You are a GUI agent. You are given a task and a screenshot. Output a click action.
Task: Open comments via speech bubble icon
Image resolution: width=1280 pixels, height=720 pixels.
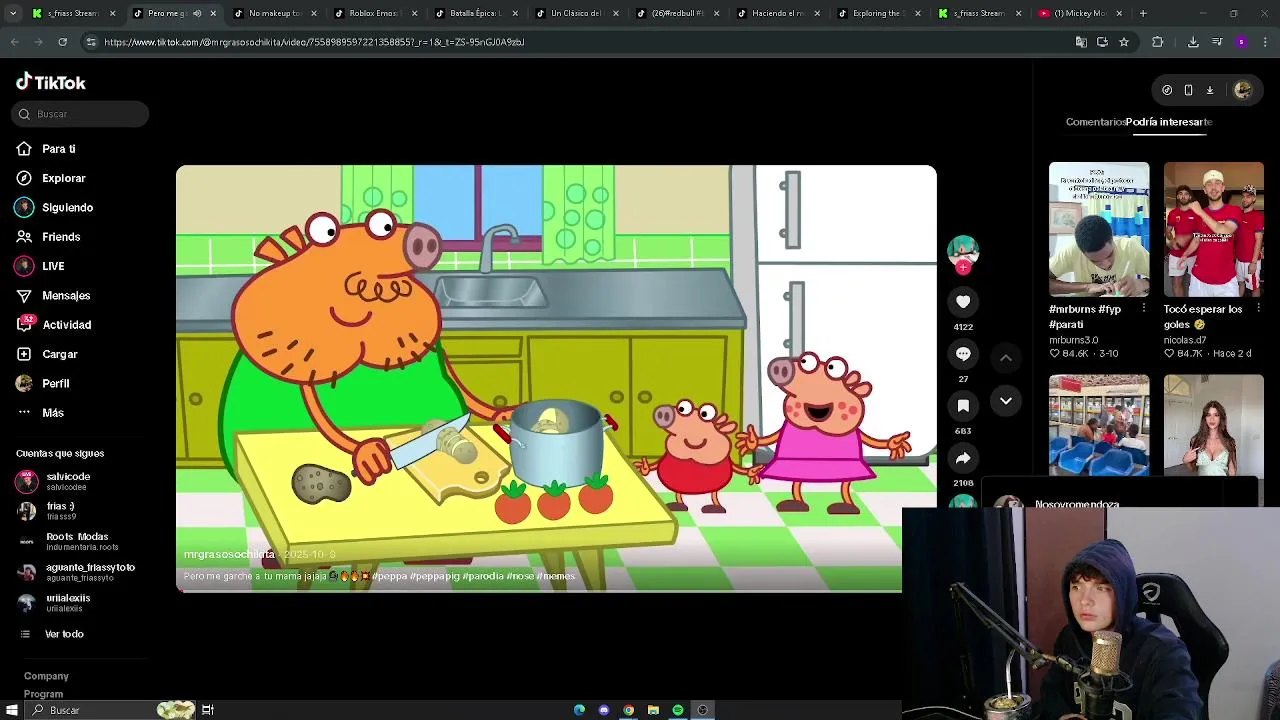[x=963, y=354]
